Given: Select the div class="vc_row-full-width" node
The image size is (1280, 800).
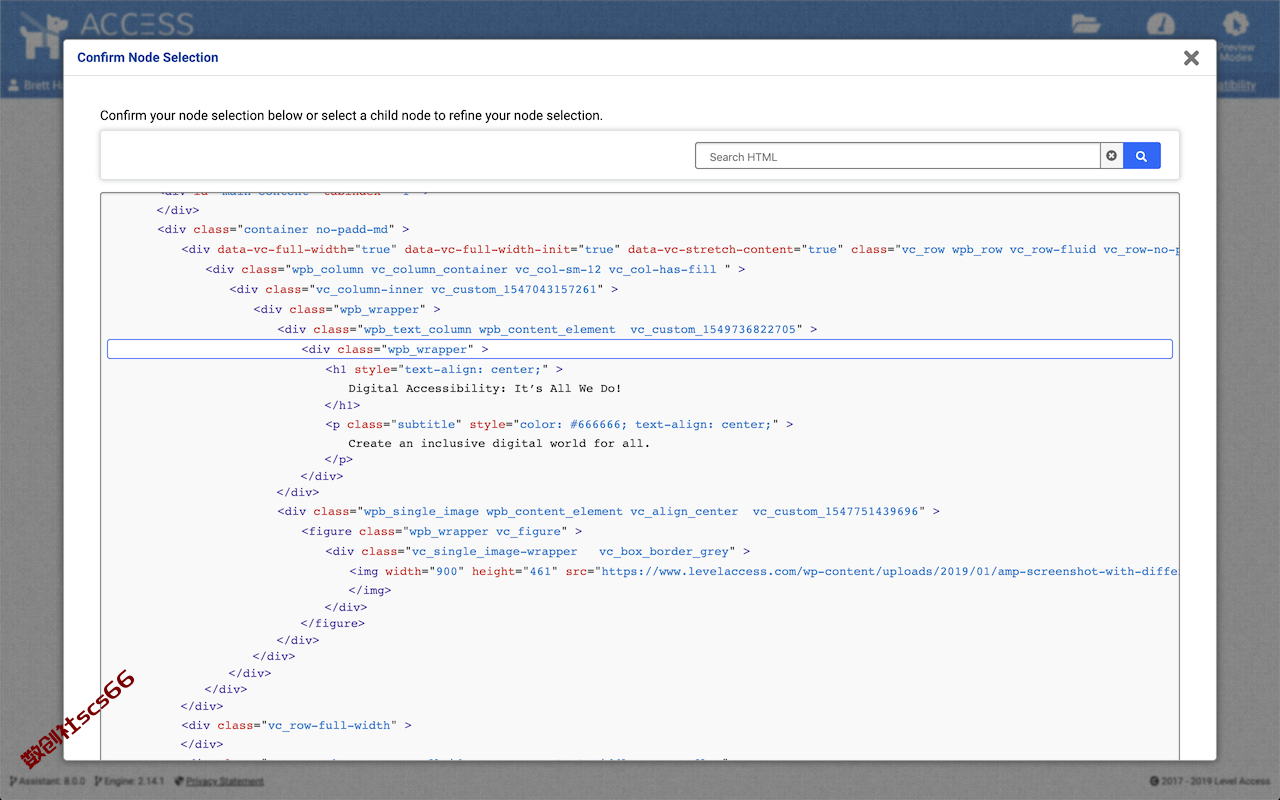Looking at the screenshot, I should [x=296, y=725].
